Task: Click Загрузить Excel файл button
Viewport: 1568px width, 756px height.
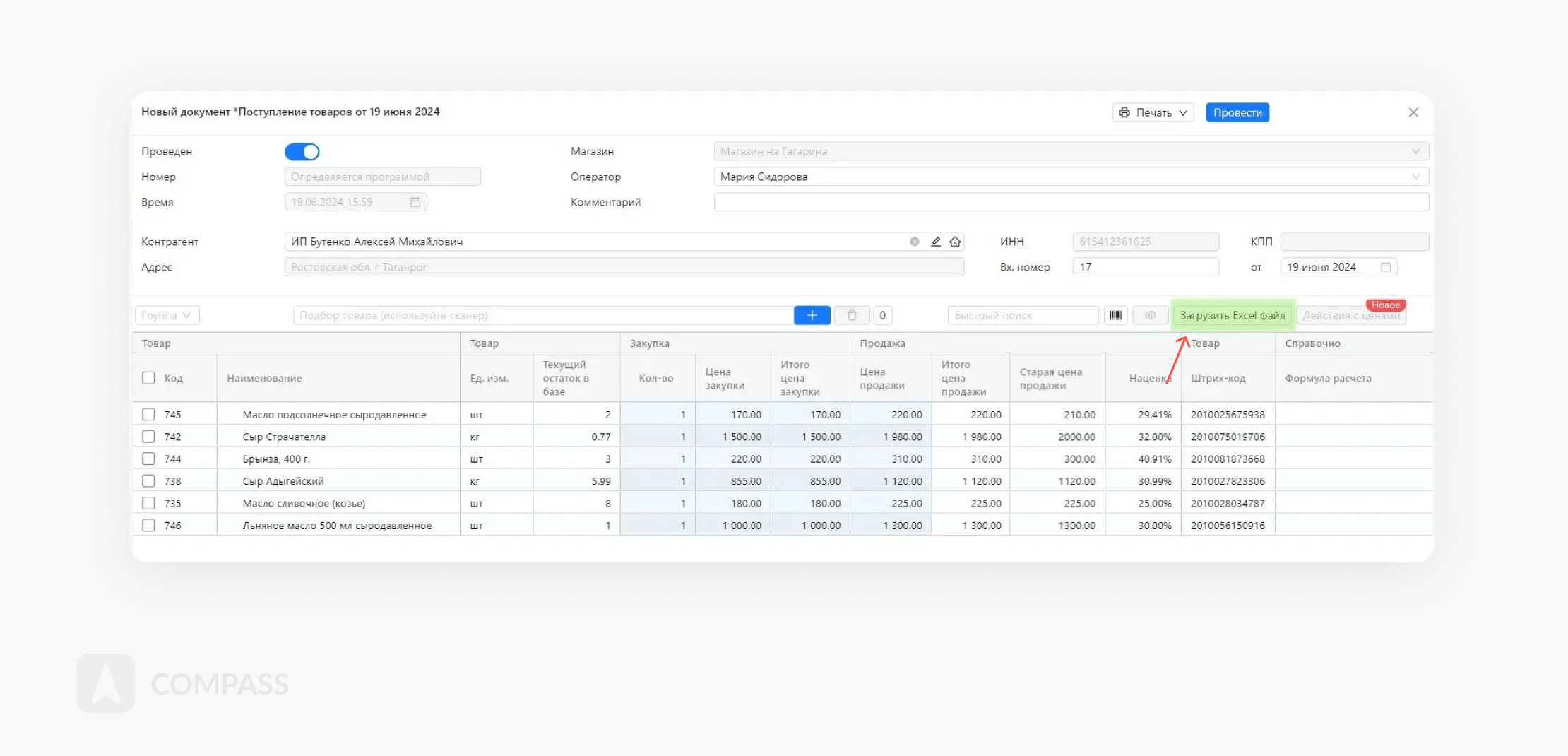Action: click(1233, 315)
